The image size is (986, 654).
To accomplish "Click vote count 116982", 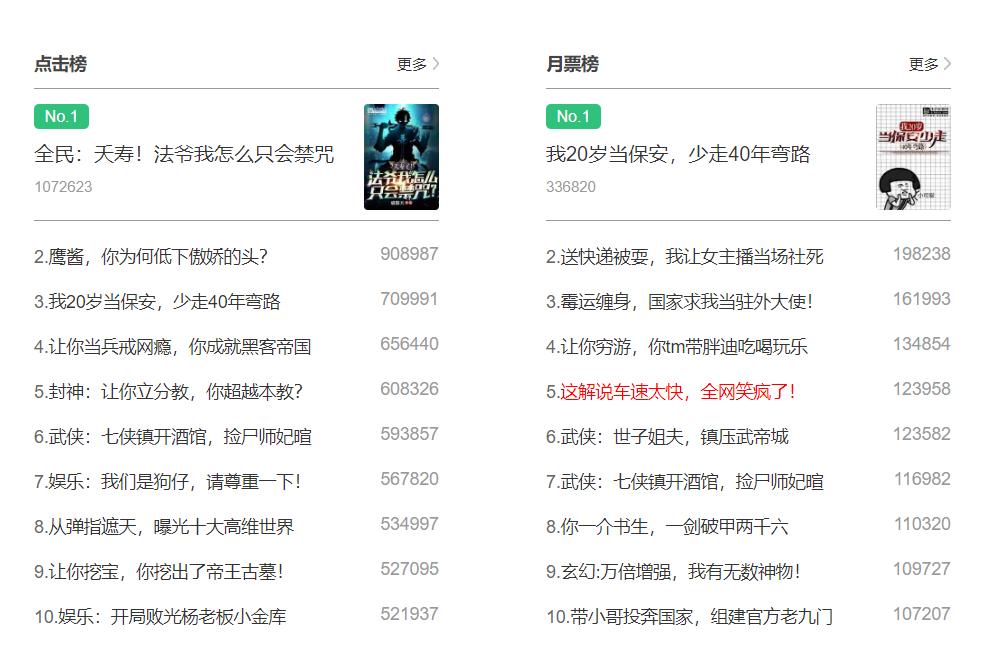I will tap(922, 479).
